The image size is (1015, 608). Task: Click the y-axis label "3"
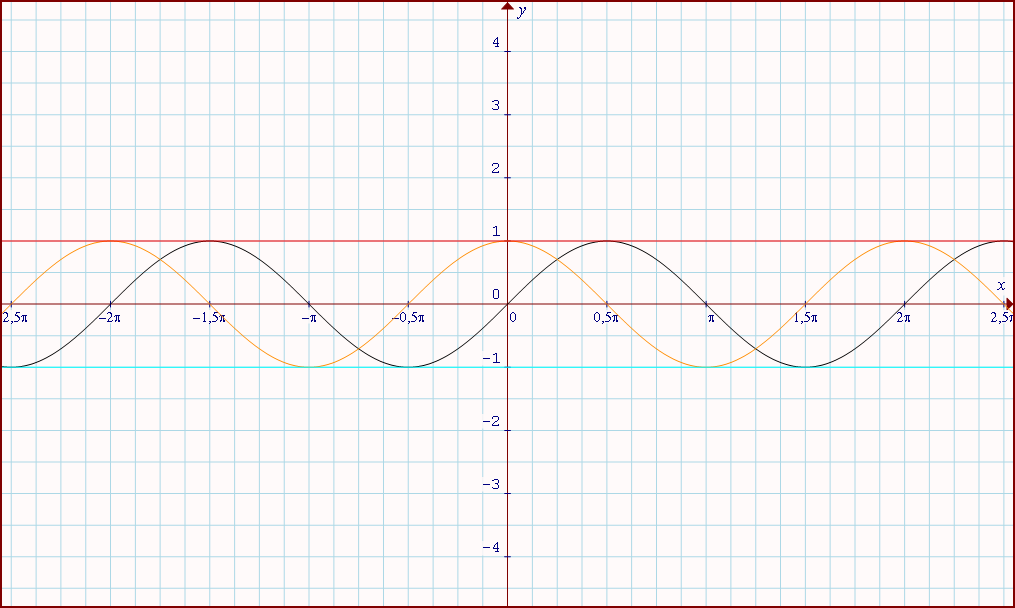[x=494, y=105]
